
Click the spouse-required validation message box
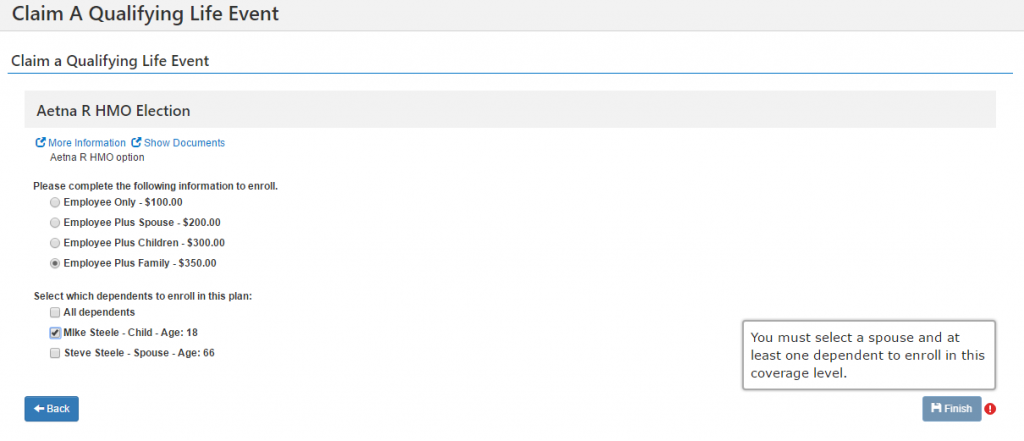point(869,355)
